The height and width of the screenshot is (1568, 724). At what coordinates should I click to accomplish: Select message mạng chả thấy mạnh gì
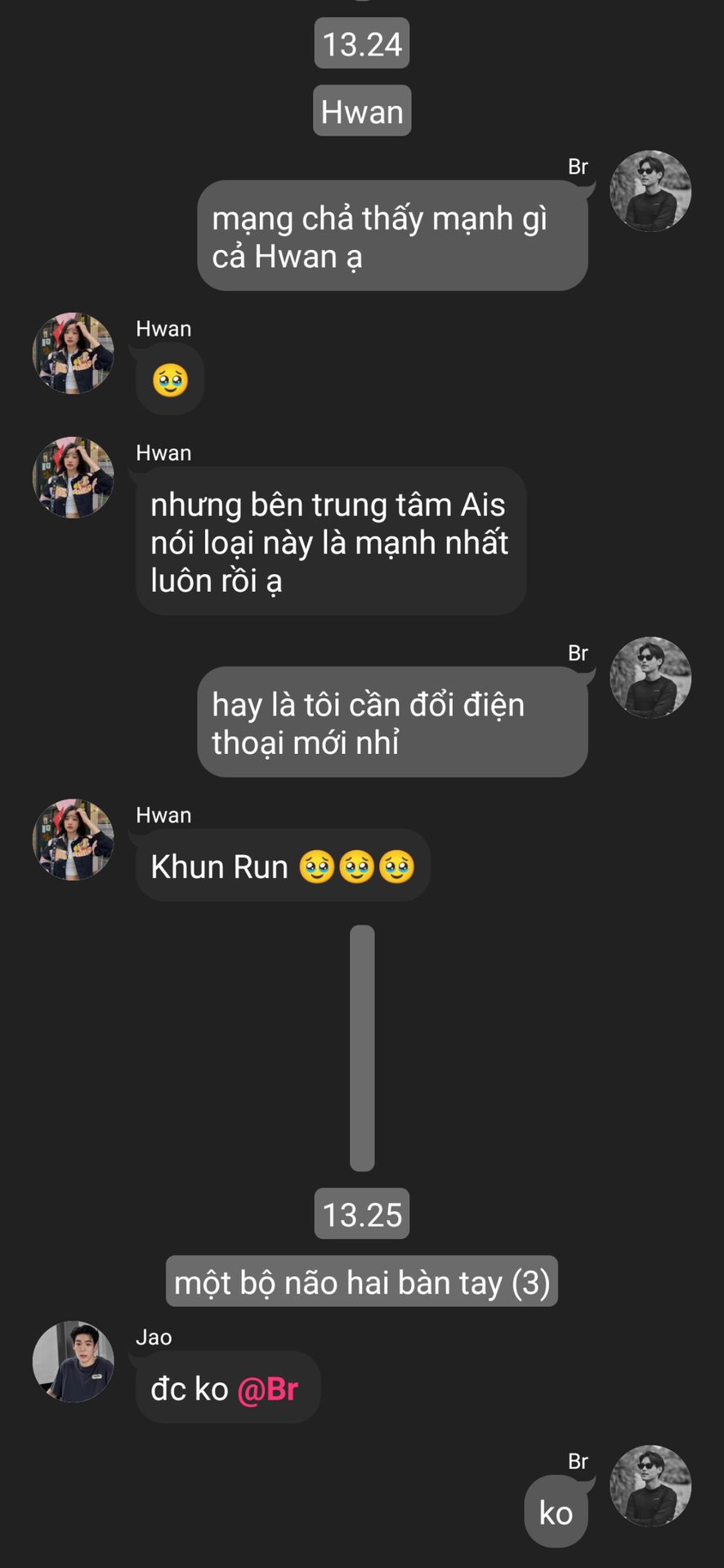(392, 236)
